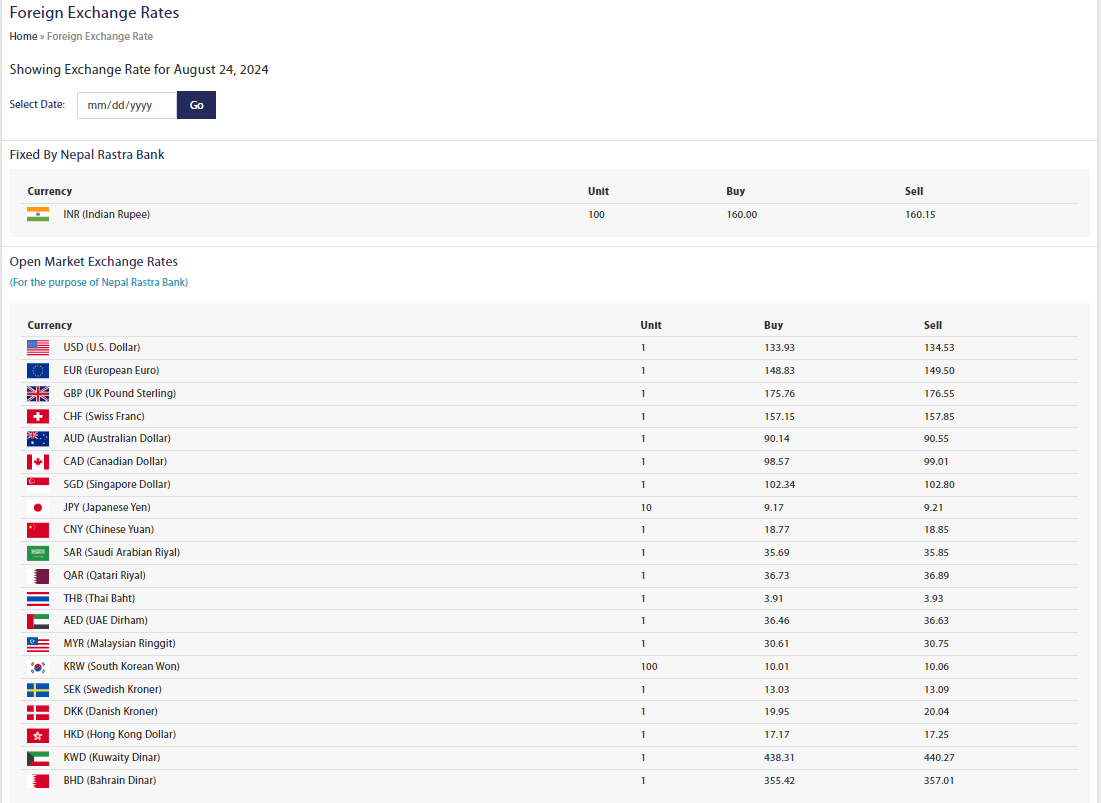Click the Japanese Yen flag icon
This screenshot has width=1101, height=803.
coord(38,507)
